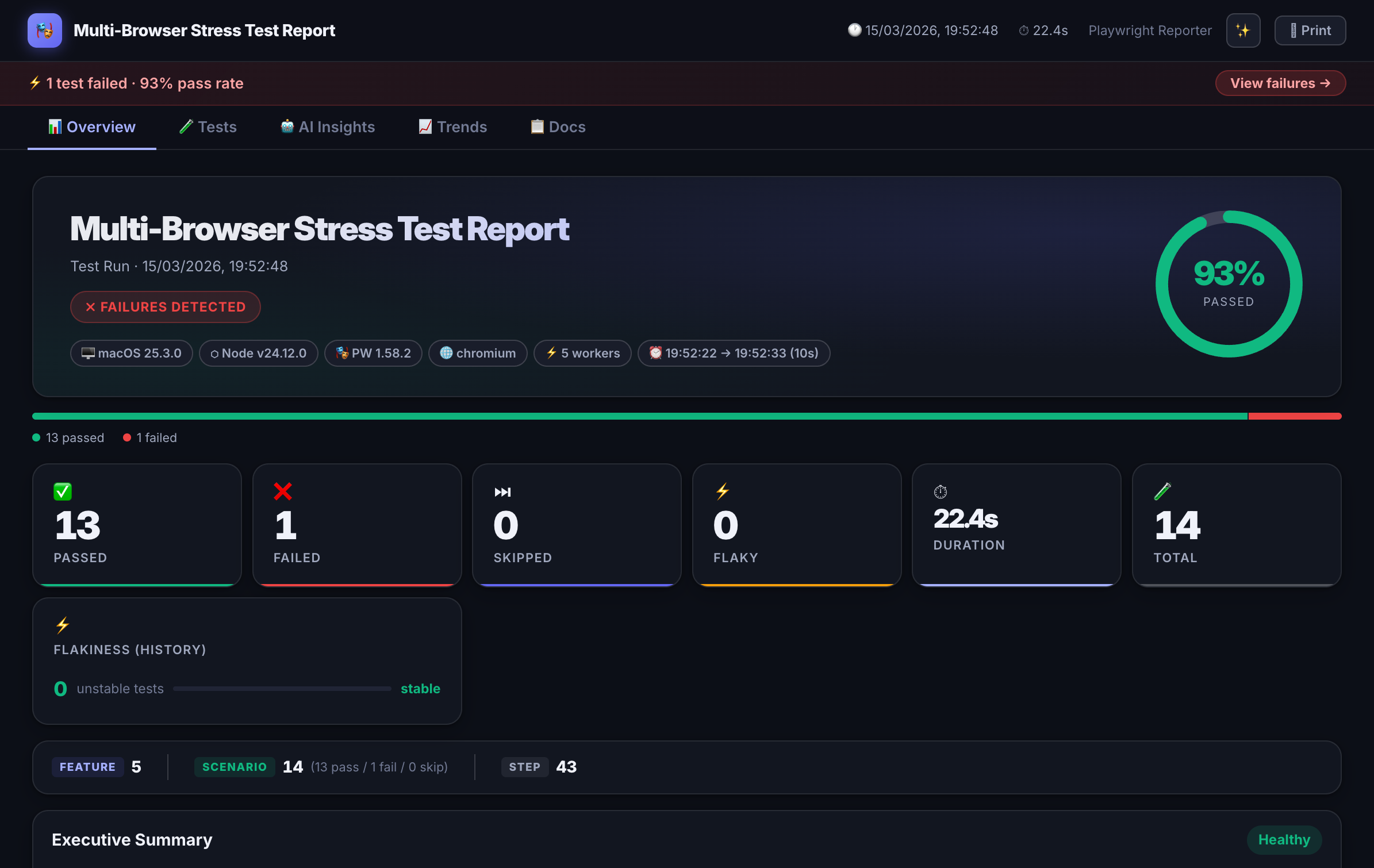This screenshot has width=1374, height=868.
Task: Click the green checkmark on the Passed card
Action: point(63,491)
